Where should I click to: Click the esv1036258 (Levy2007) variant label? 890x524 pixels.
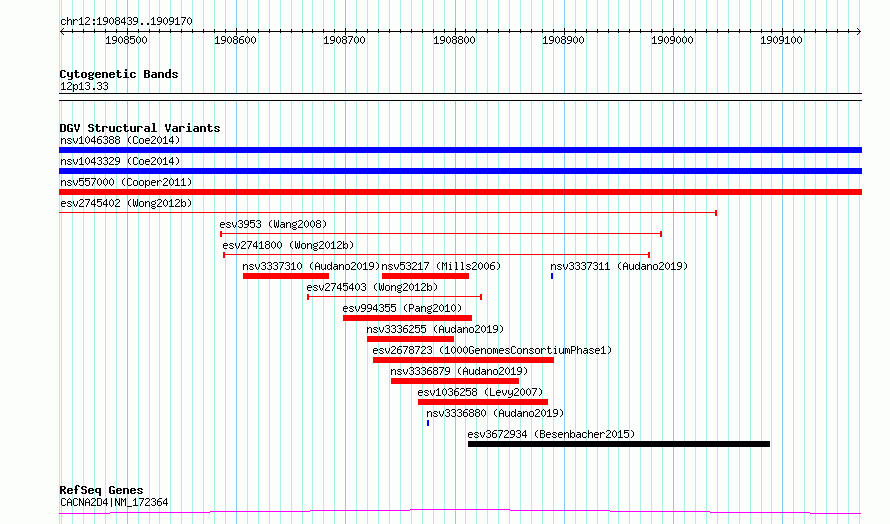(480, 392)
